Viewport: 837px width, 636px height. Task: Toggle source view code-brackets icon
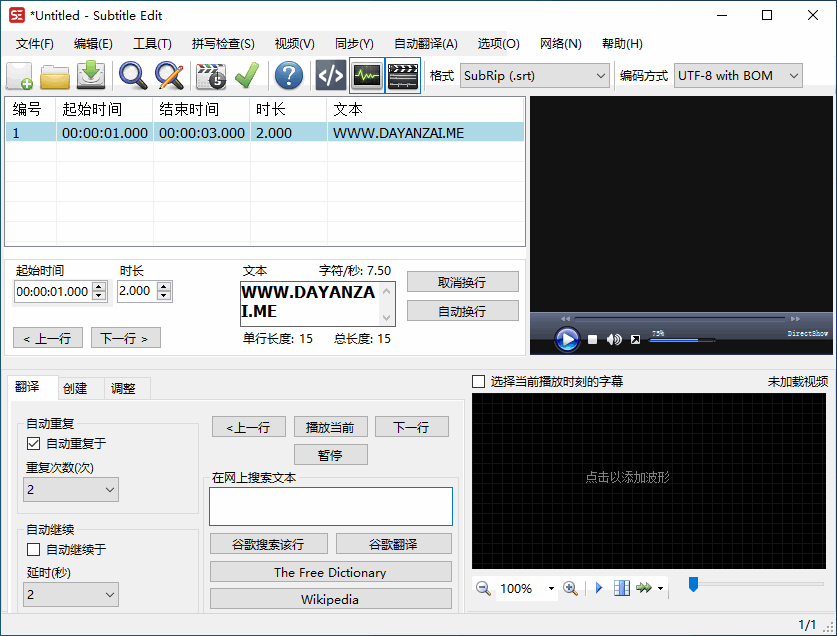coord(331,75)
